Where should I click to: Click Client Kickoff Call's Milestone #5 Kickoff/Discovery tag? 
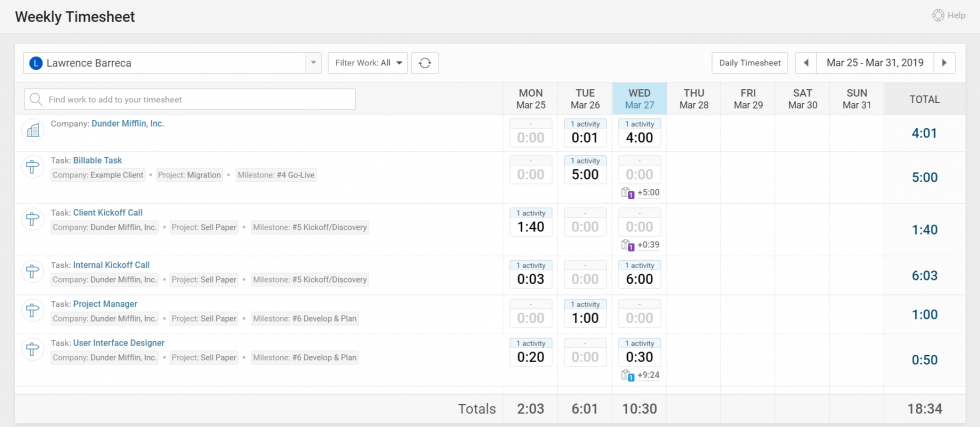(309, 228)
